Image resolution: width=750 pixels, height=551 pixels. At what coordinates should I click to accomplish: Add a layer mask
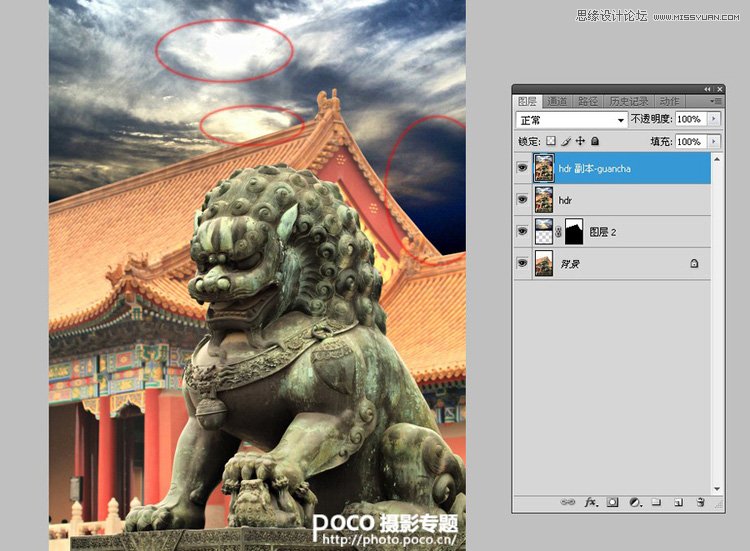[613, 502]
